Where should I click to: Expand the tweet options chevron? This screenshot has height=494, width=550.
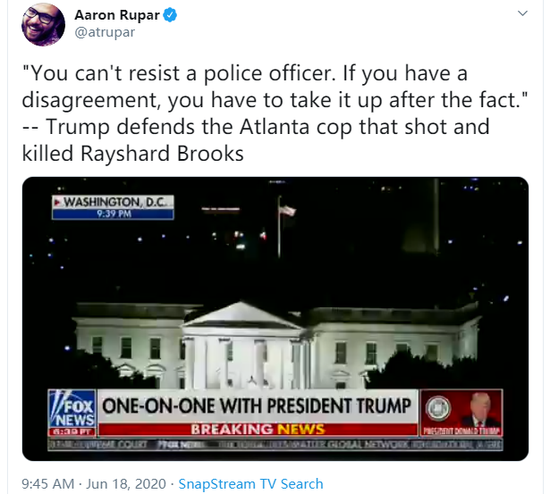pos(523,13)
